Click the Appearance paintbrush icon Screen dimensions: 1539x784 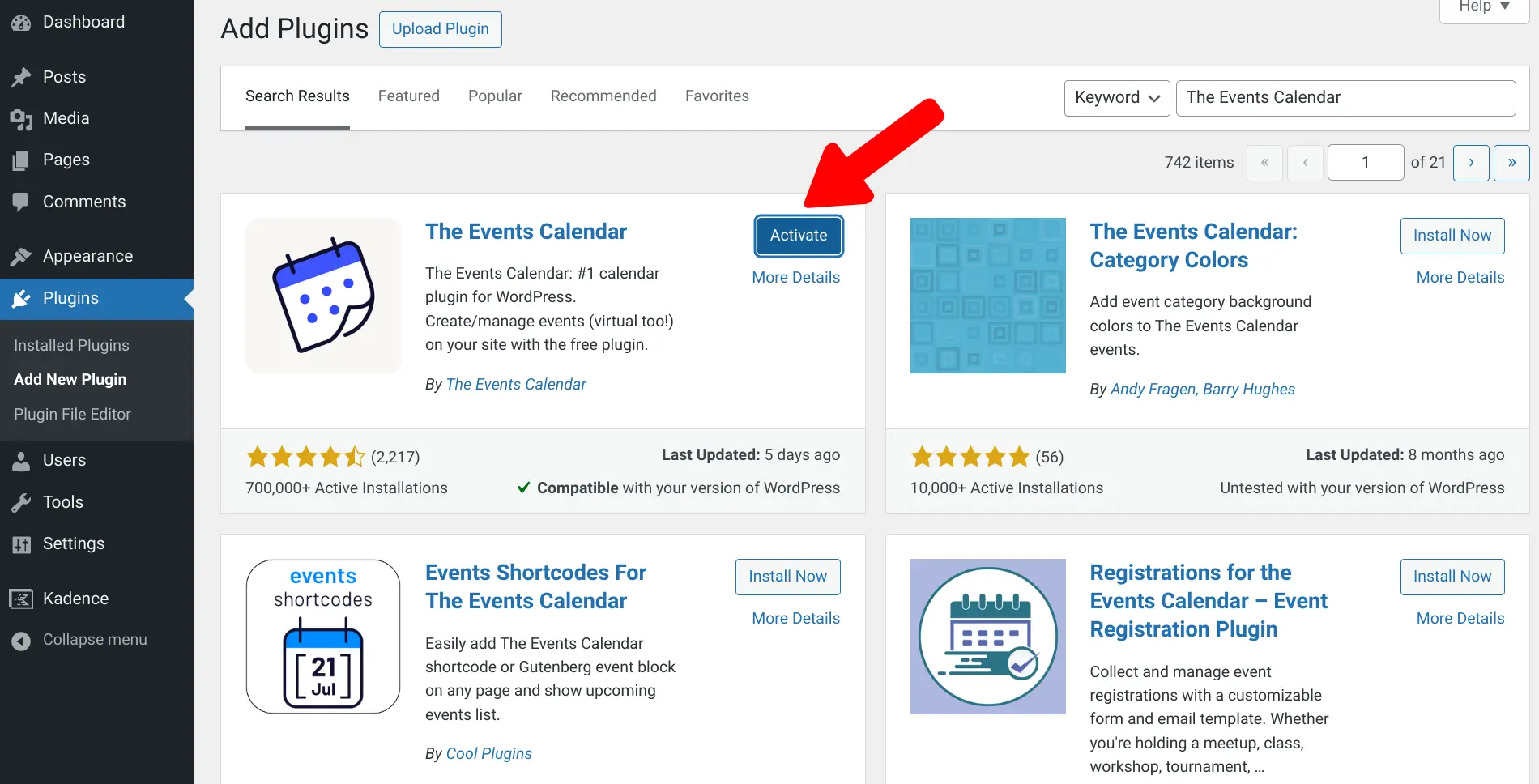pyautogui.click(x=21, y=257)
